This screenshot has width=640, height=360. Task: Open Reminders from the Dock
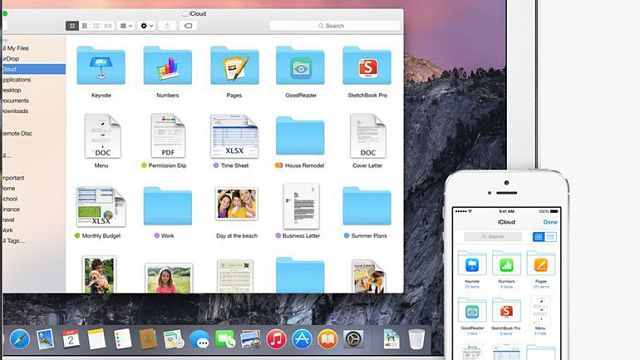pyautogui.click(x=122, y=339)
